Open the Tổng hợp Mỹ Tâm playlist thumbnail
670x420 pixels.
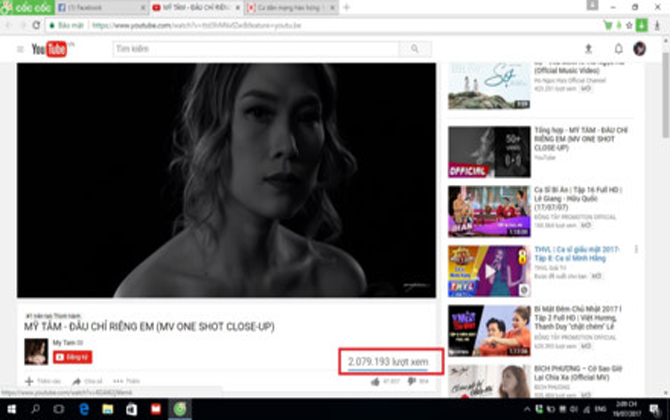(x=475, y=150)
